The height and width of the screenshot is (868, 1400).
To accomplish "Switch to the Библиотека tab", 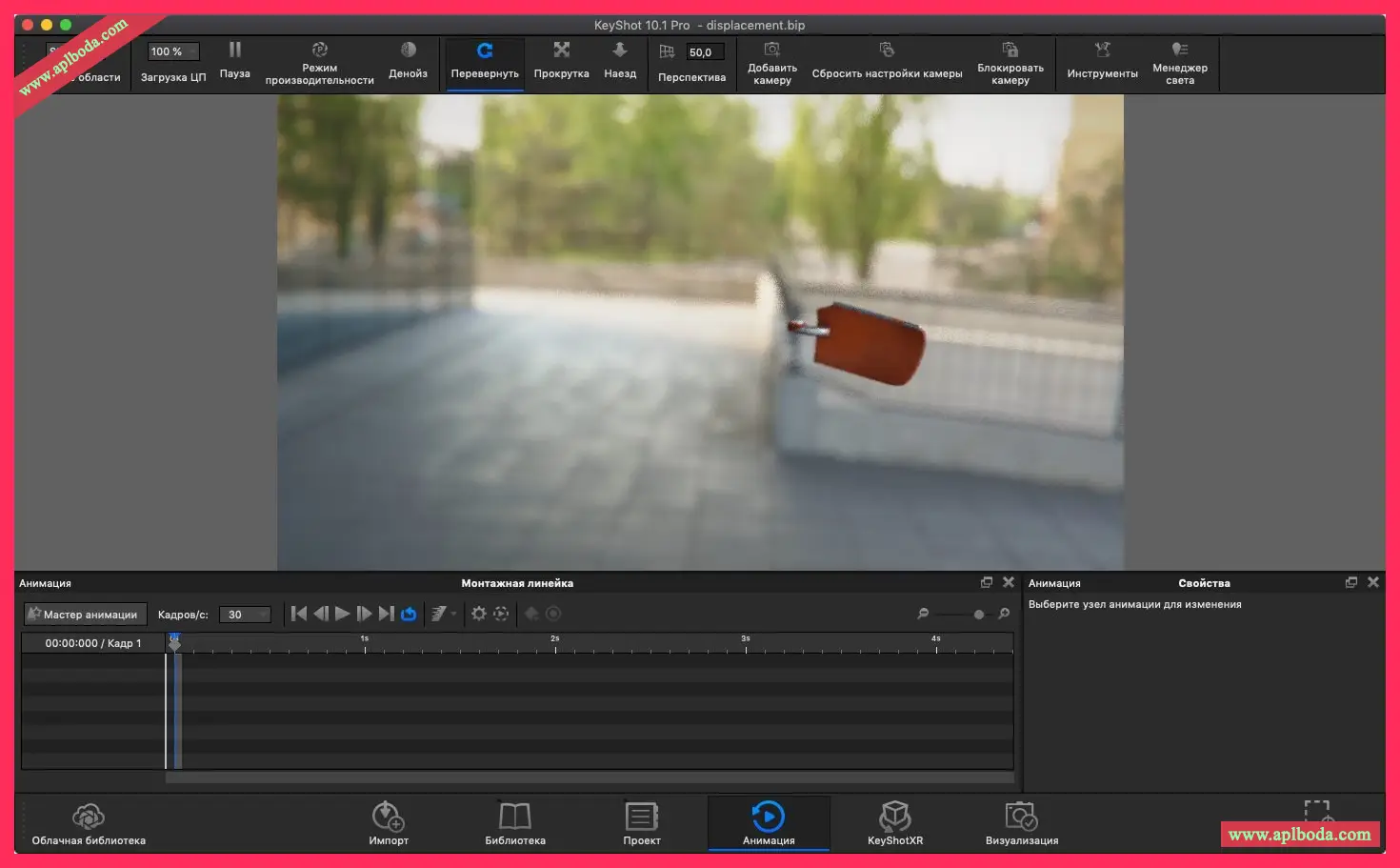I will pyautogui.click(x=514, y=818).
